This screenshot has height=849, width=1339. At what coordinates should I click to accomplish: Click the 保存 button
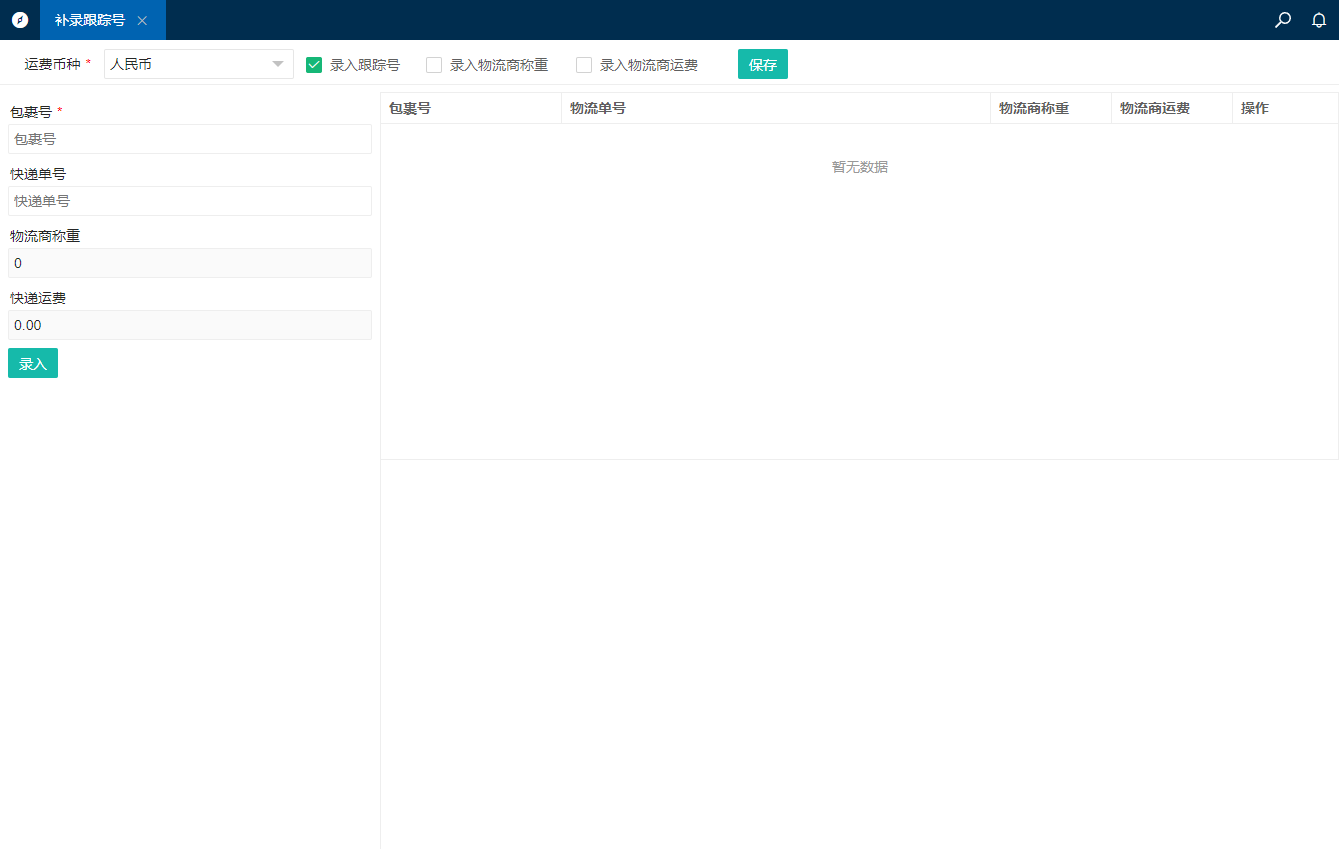coord(762,64)
